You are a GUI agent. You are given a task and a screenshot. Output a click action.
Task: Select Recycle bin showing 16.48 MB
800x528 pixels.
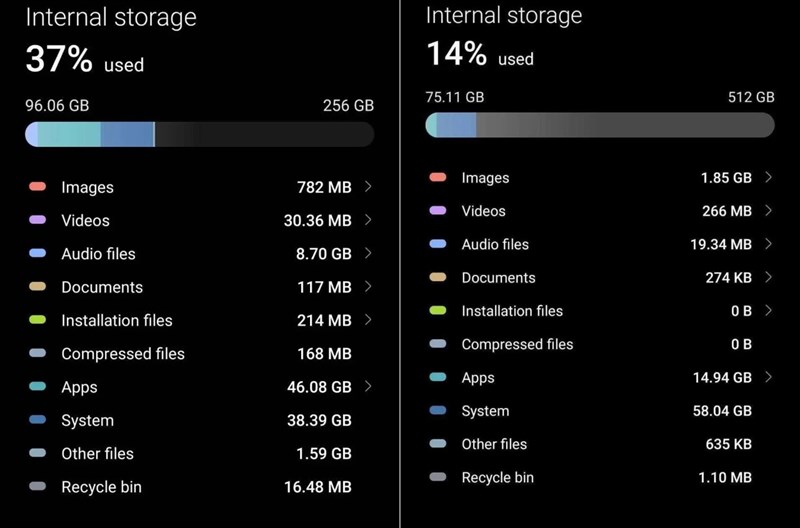[101, 487]
